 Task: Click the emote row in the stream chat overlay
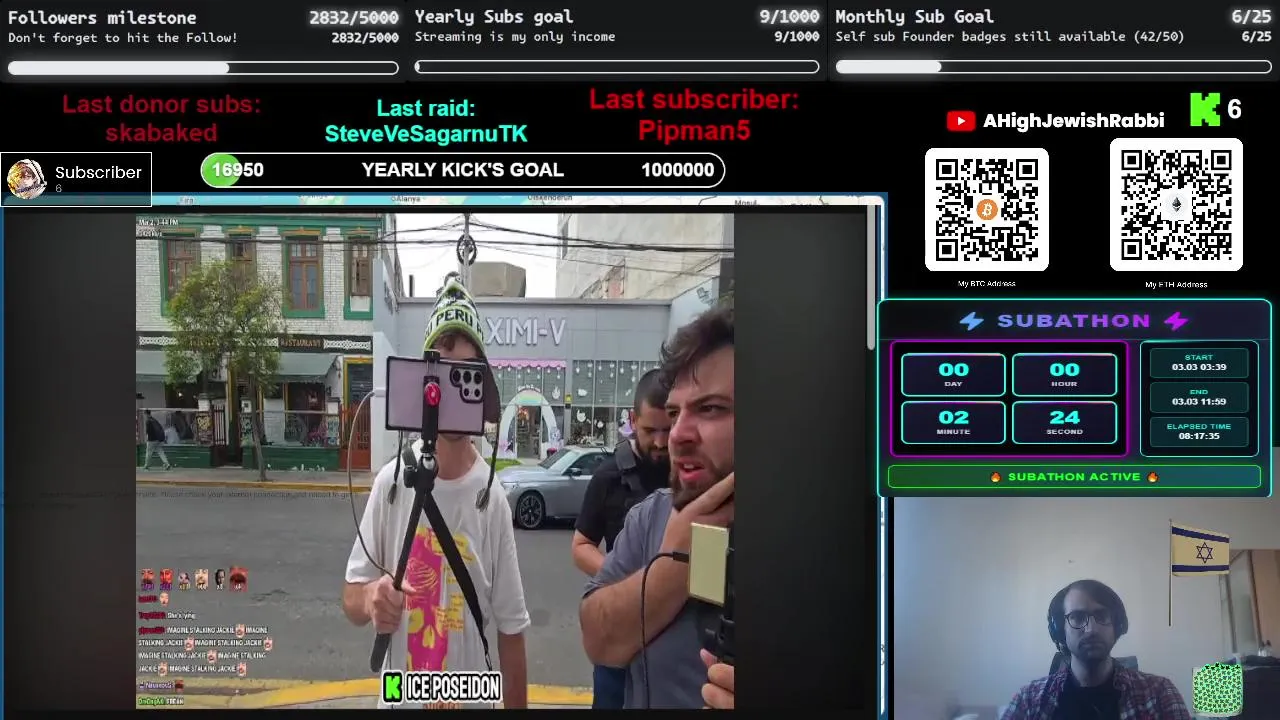pyautogui.click(x=194, y=579)
